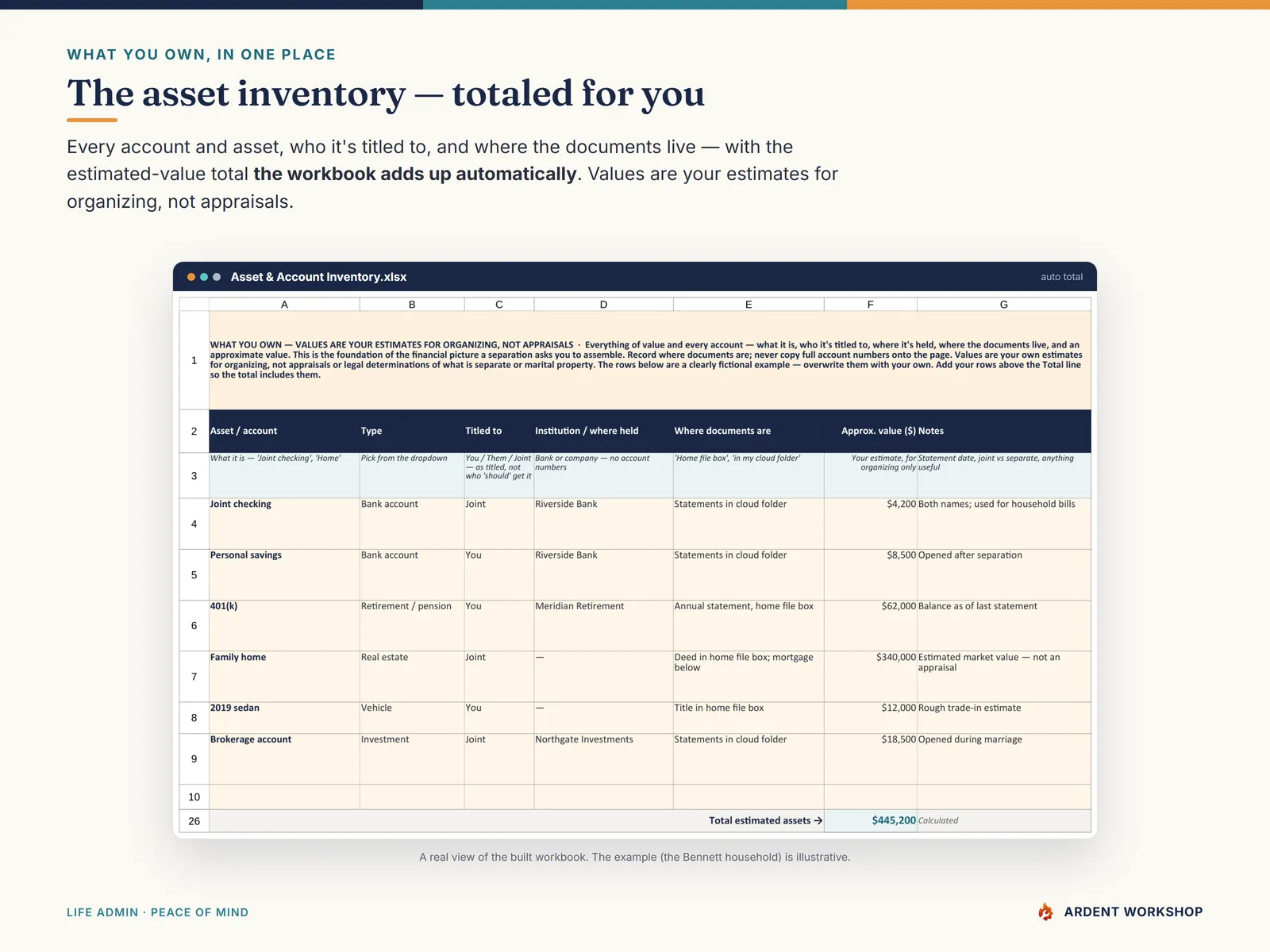Click the orange window dot in title bar

coord(191,277)
